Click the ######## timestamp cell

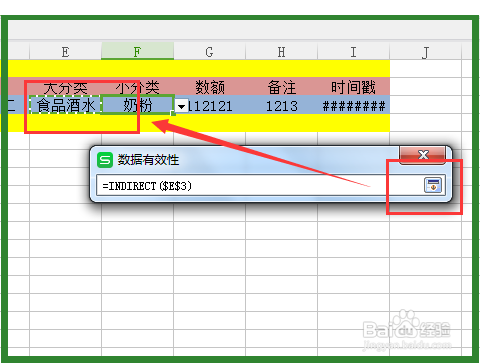coord(353,106)
